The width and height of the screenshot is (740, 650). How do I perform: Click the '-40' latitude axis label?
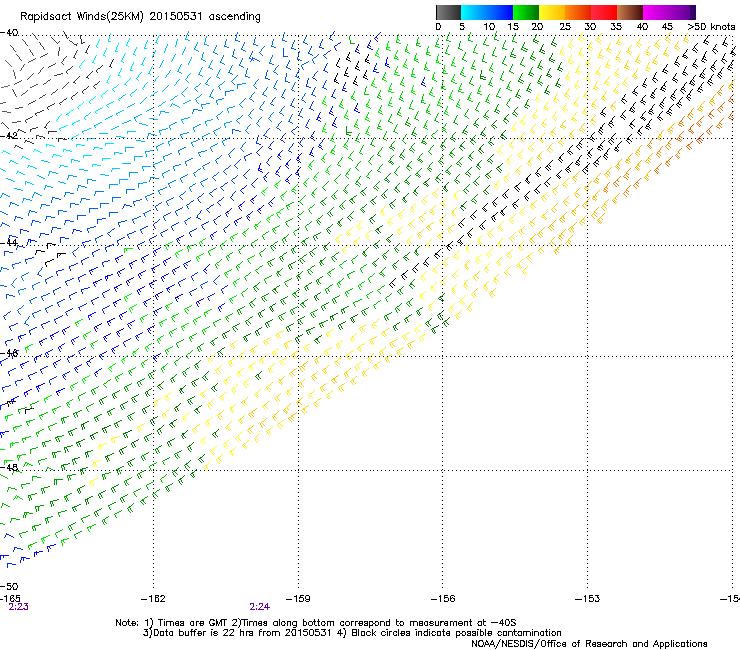[9, 33]
